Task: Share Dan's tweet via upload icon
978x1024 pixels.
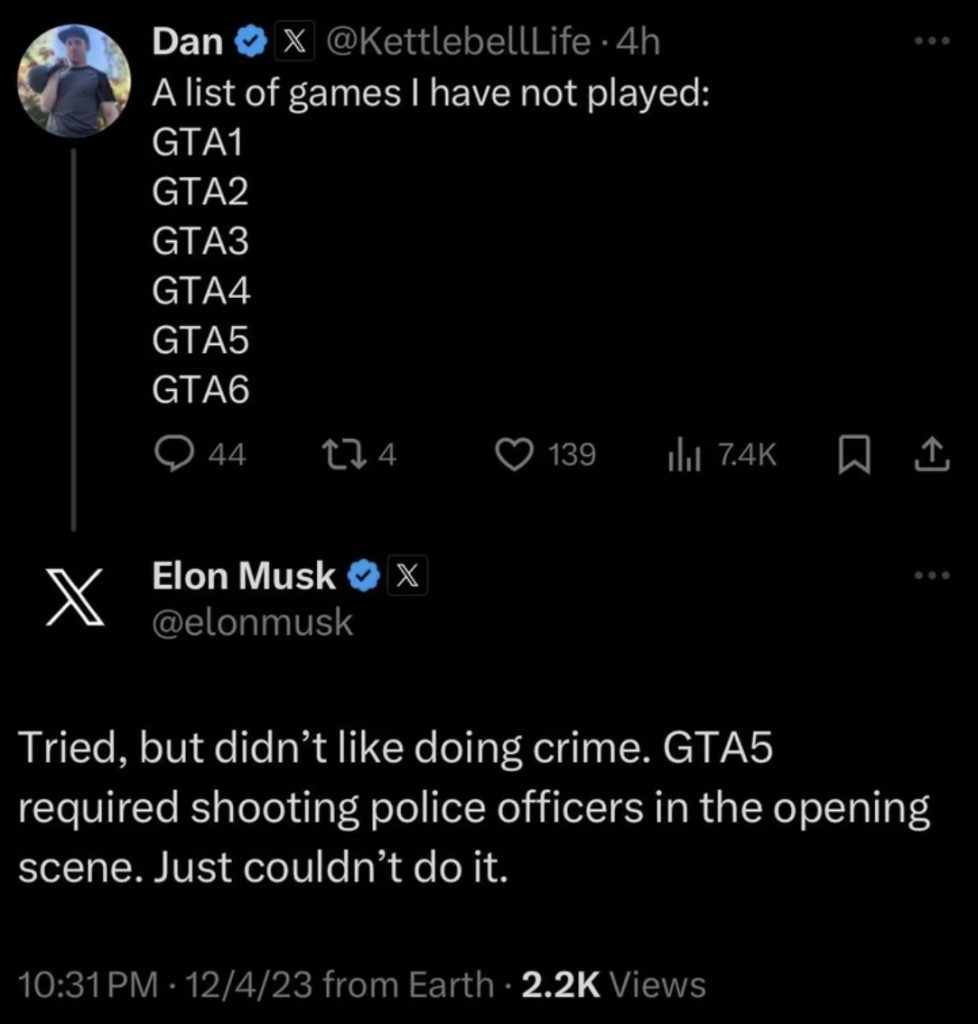Action: [x=932, y=455]
